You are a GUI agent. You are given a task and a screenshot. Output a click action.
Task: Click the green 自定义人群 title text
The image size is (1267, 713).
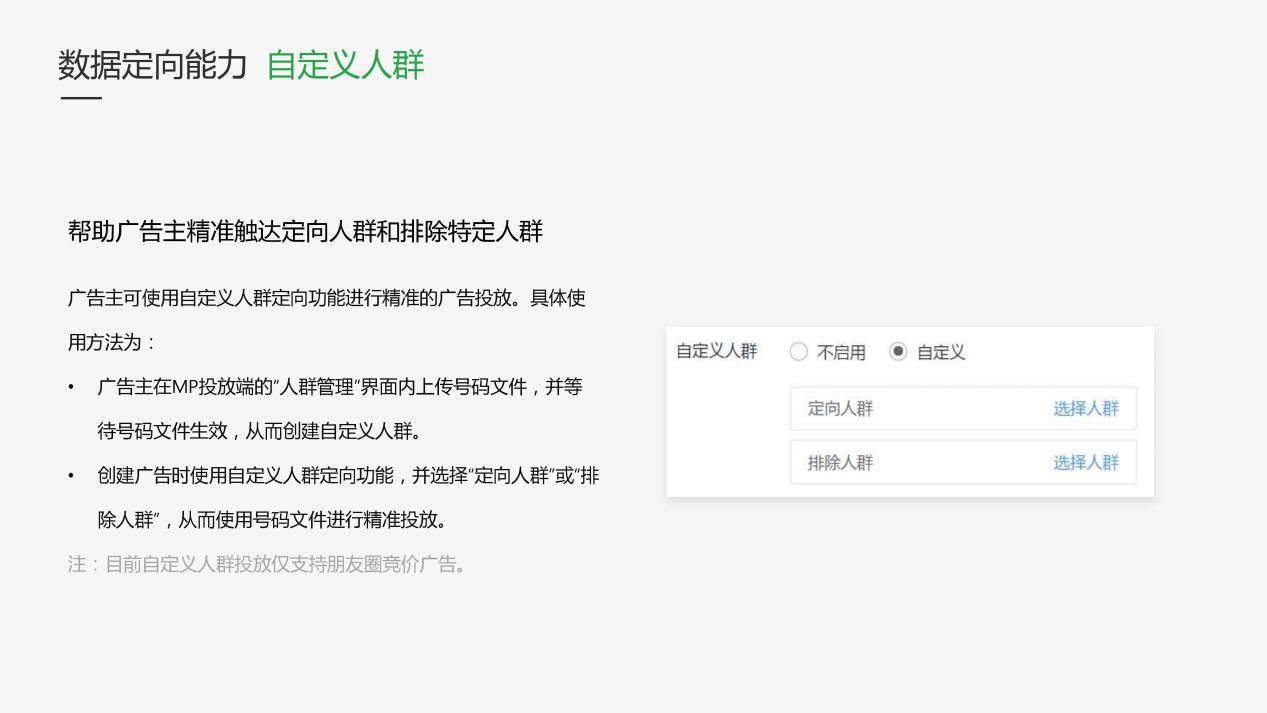coord(346,65)
